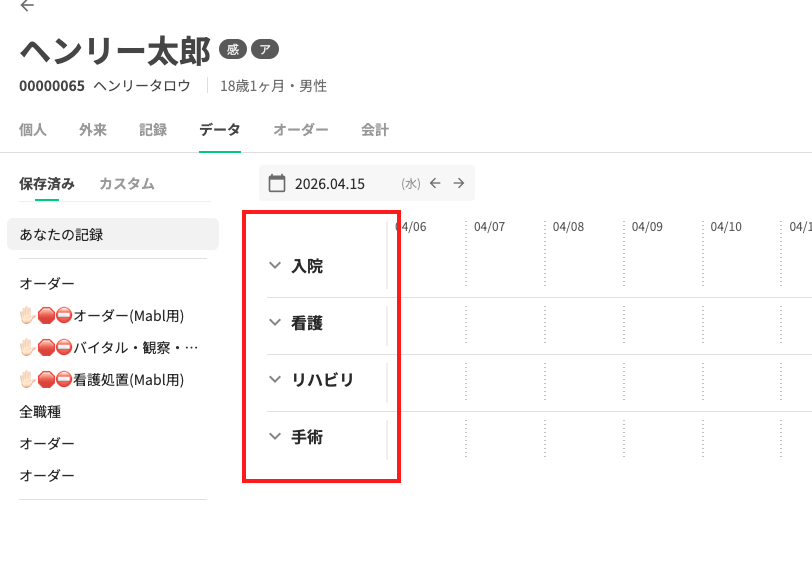The image size is (812, 575).
Task: Go to previous date with left arrow
Action: tap(436, 183)
